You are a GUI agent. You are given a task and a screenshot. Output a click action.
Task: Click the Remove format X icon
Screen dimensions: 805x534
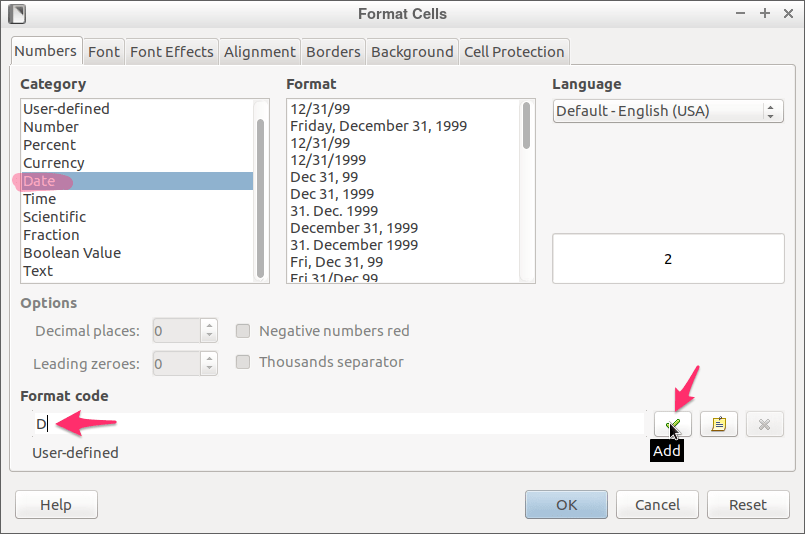[764, 424]
